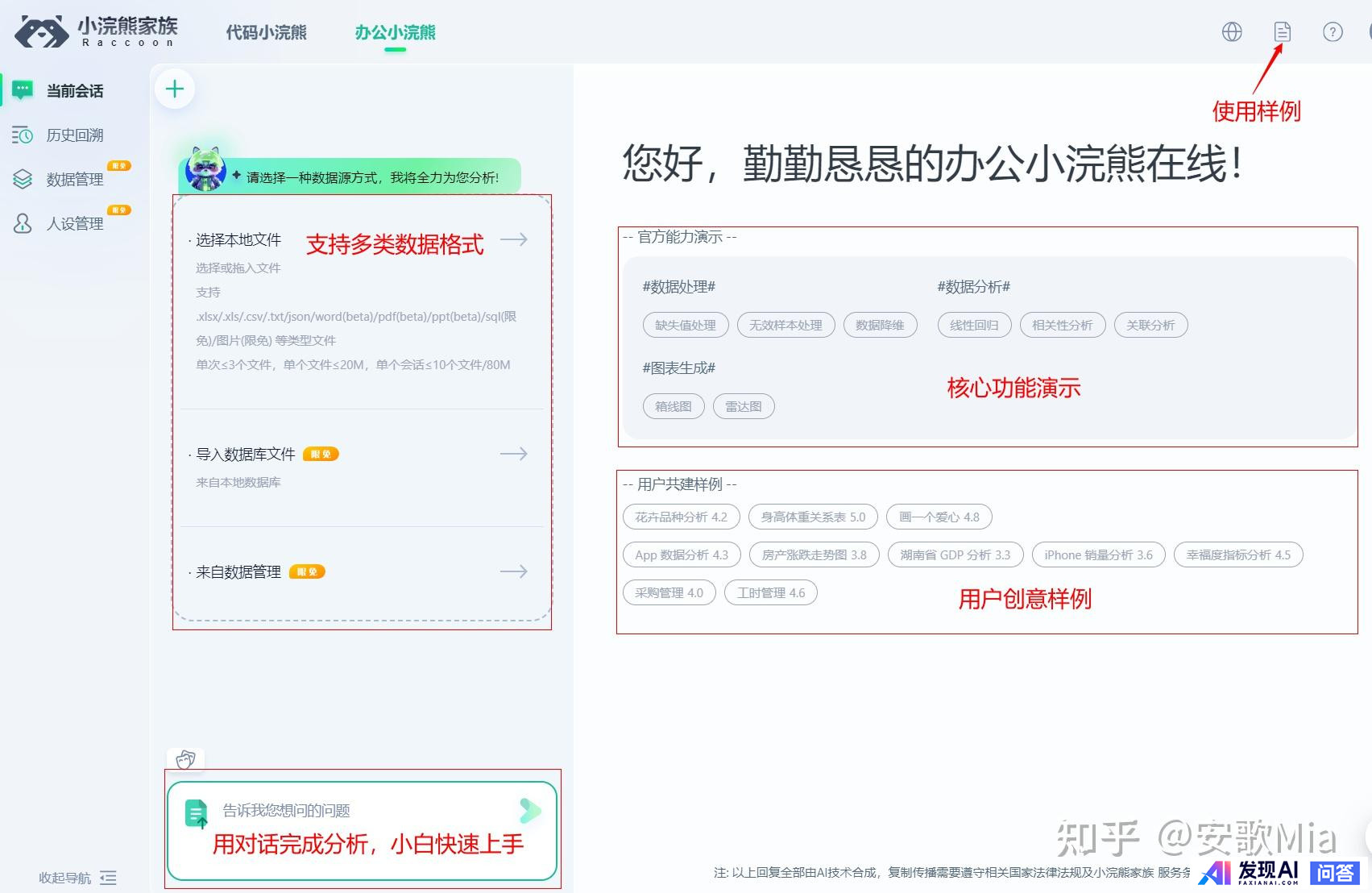The image size is (1372, 893).
Task: Expand the 来自数据管理 option arrow
Action: click(x=513, y=571)
